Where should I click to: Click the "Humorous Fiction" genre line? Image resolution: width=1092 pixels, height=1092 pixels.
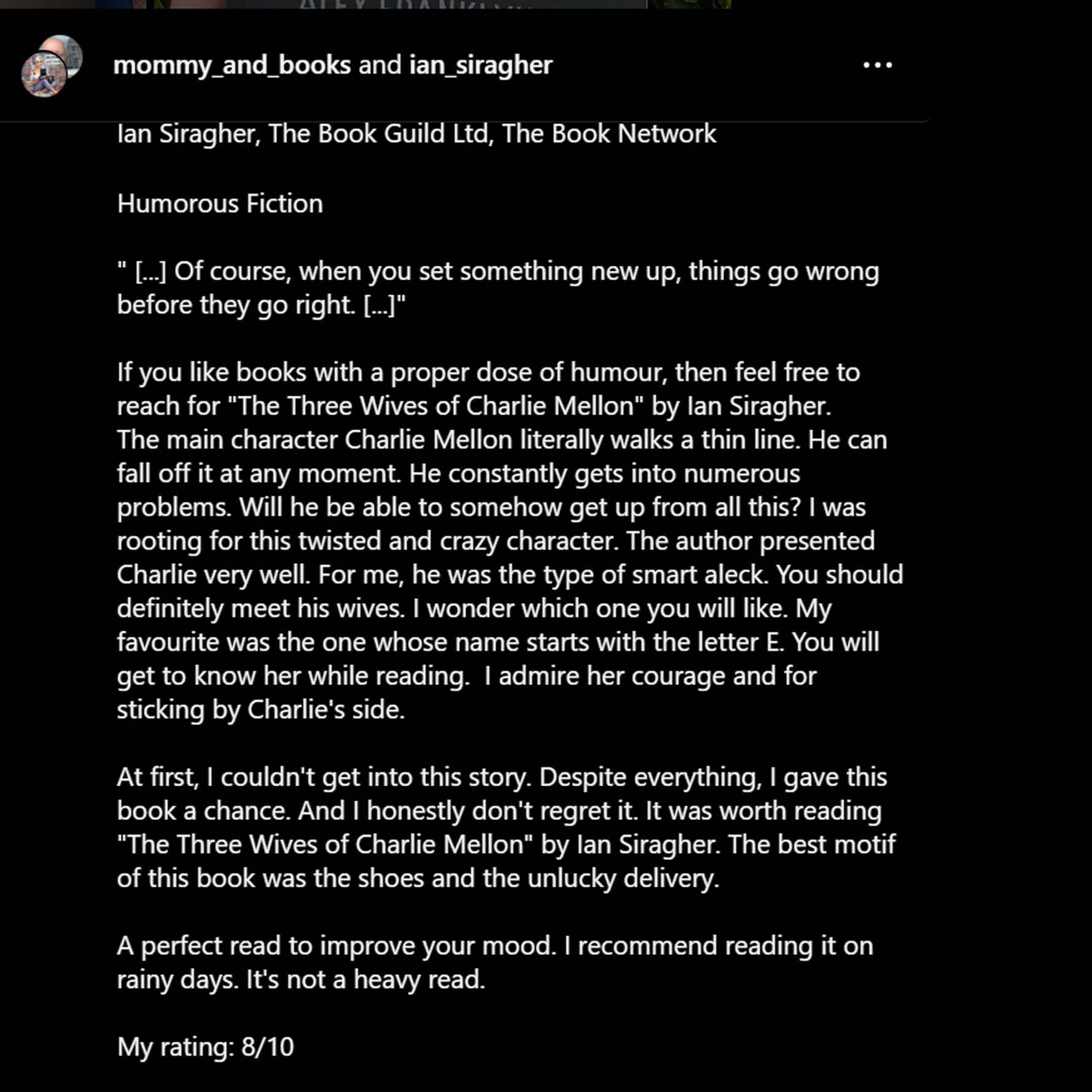coord(220,204)
